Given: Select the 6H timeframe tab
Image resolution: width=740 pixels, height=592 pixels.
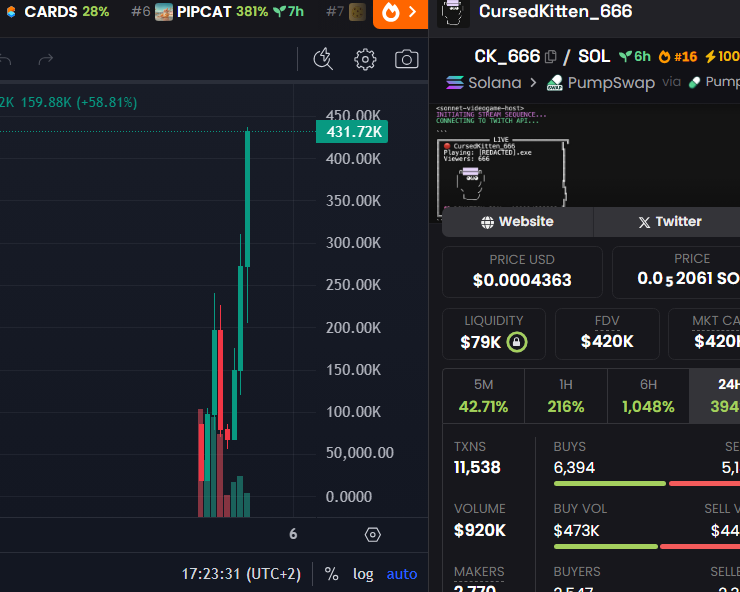Looking at the screenshot, I should click(648, 396).
